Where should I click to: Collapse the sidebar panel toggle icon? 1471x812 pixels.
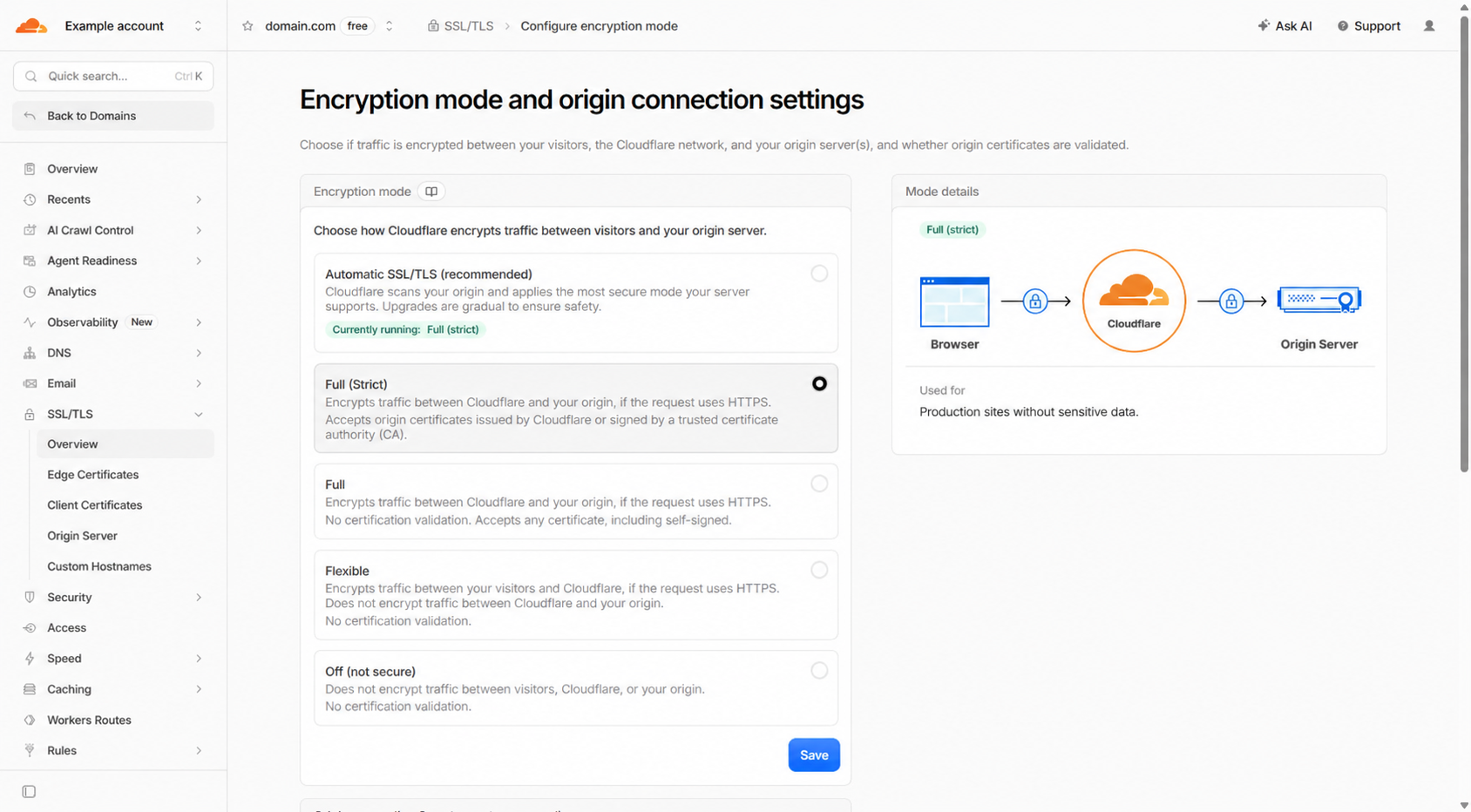coord(29,792)
